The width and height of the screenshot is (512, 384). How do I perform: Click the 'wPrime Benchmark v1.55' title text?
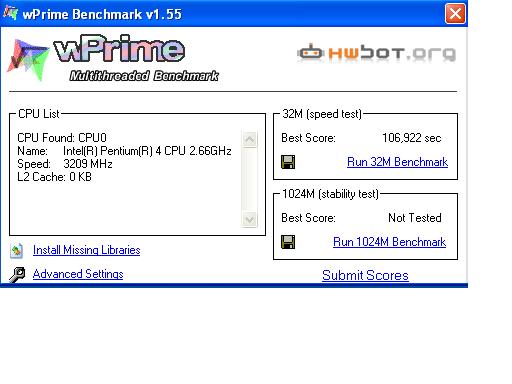[x=102, y=14]
